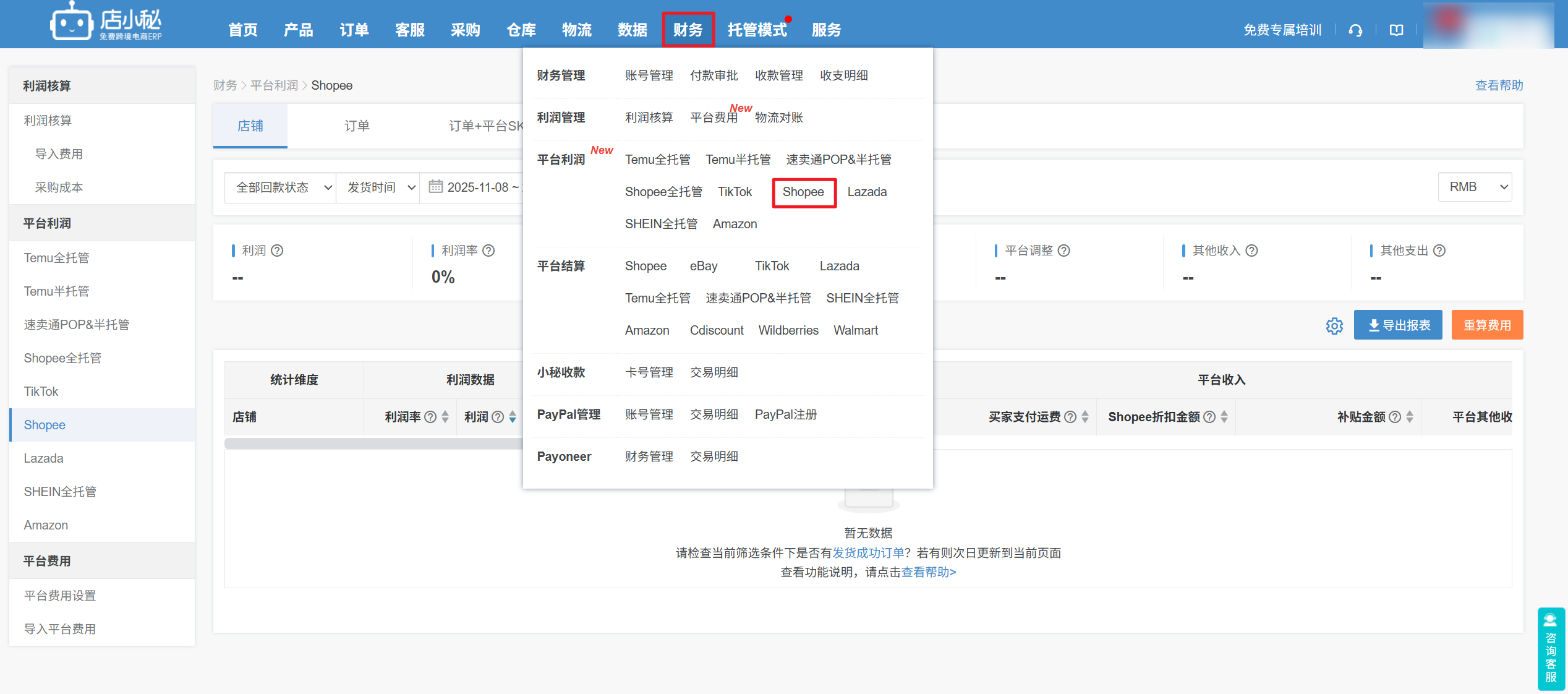Open the book help docs icon
This screenshot has width=1568, height=694.
coord(1396,30)
